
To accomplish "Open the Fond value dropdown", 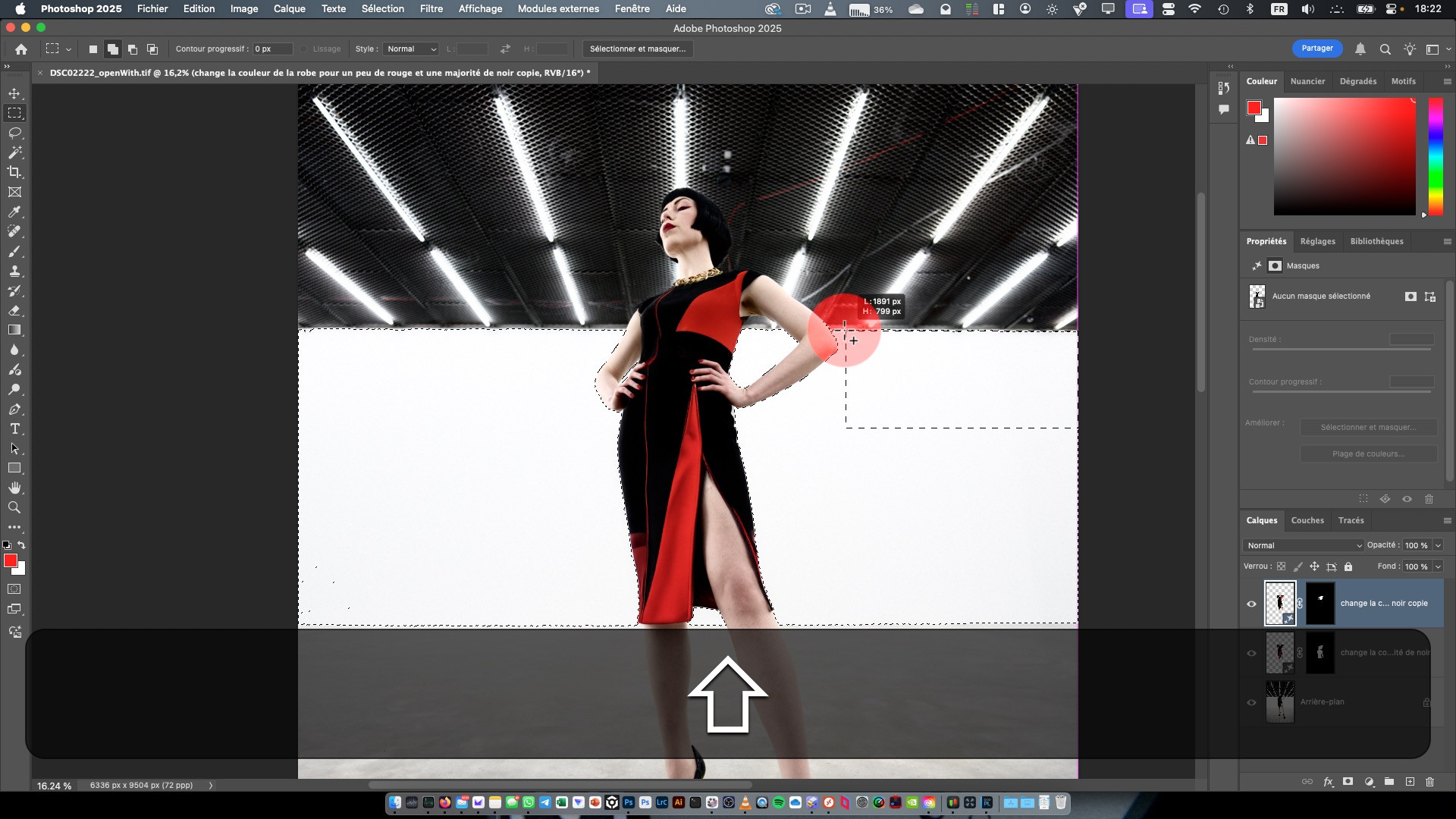I will pyautogui.click(x=1438, y=566).
